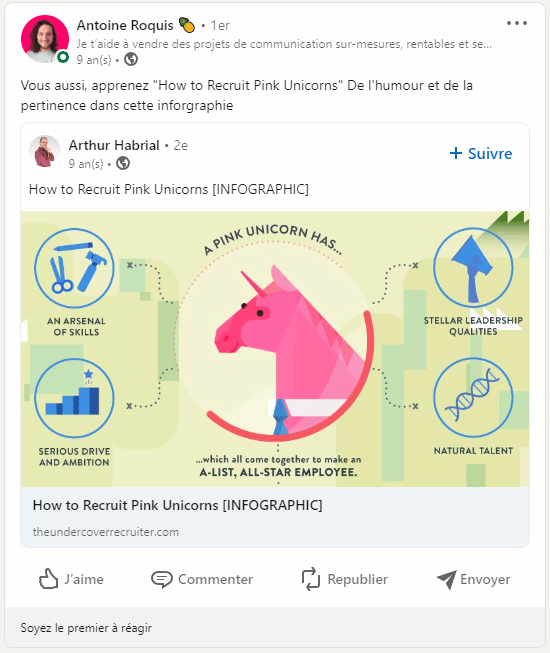Click the Commenter speech bubble icon

tap(162, 579)
